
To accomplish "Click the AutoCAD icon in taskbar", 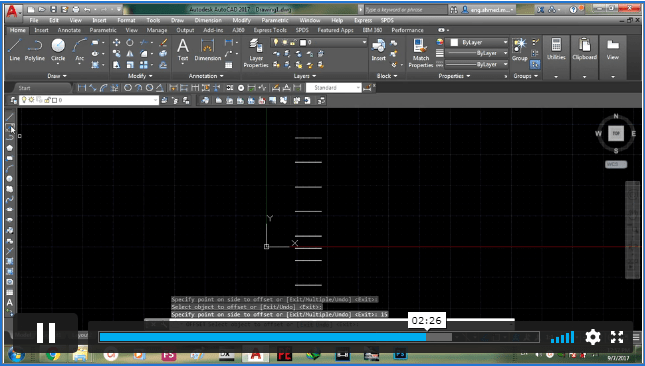I will click(x=255, y=354).
